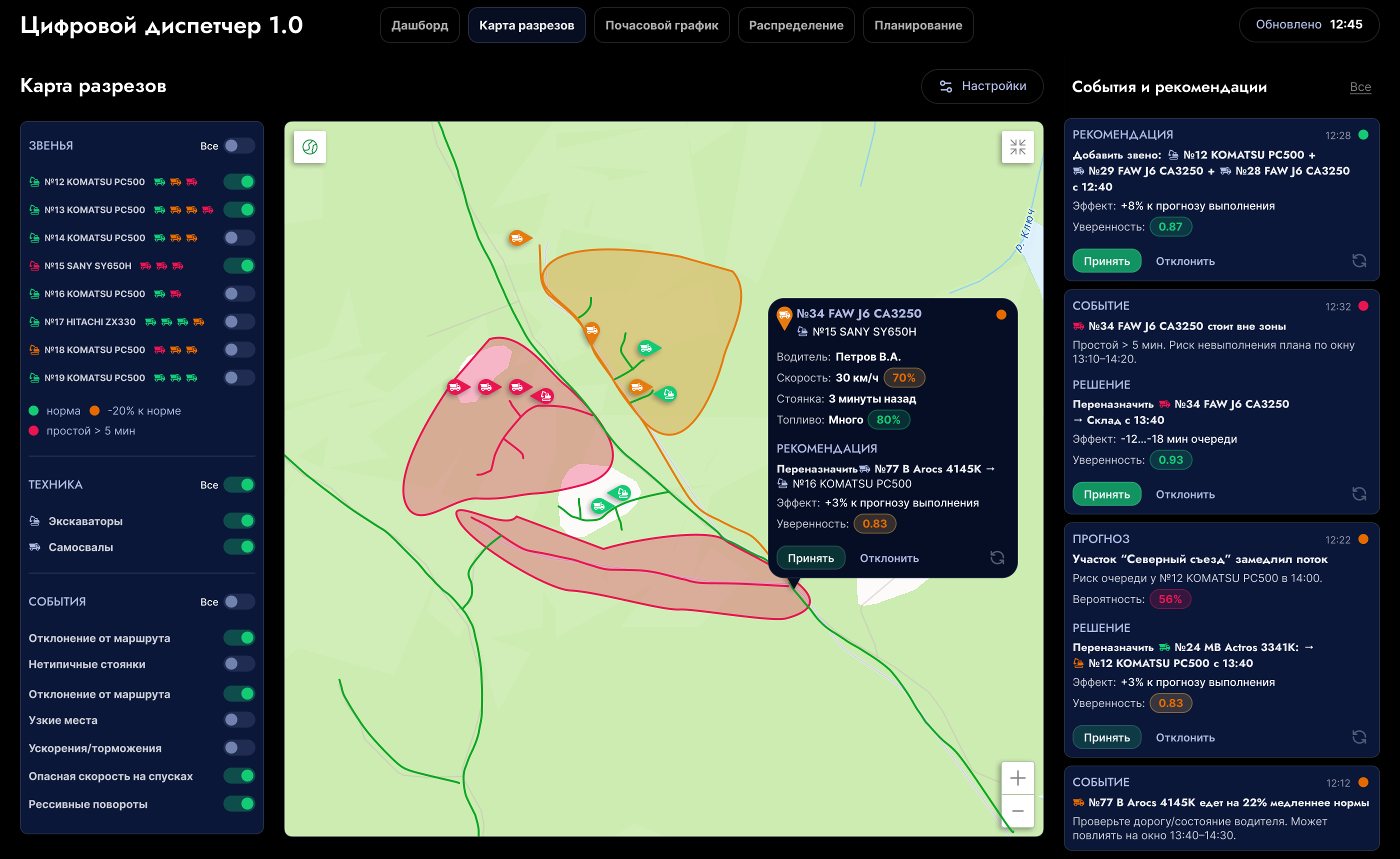Enable the №14 KOMATSU PC500 unit toggle

pos(239,237)
